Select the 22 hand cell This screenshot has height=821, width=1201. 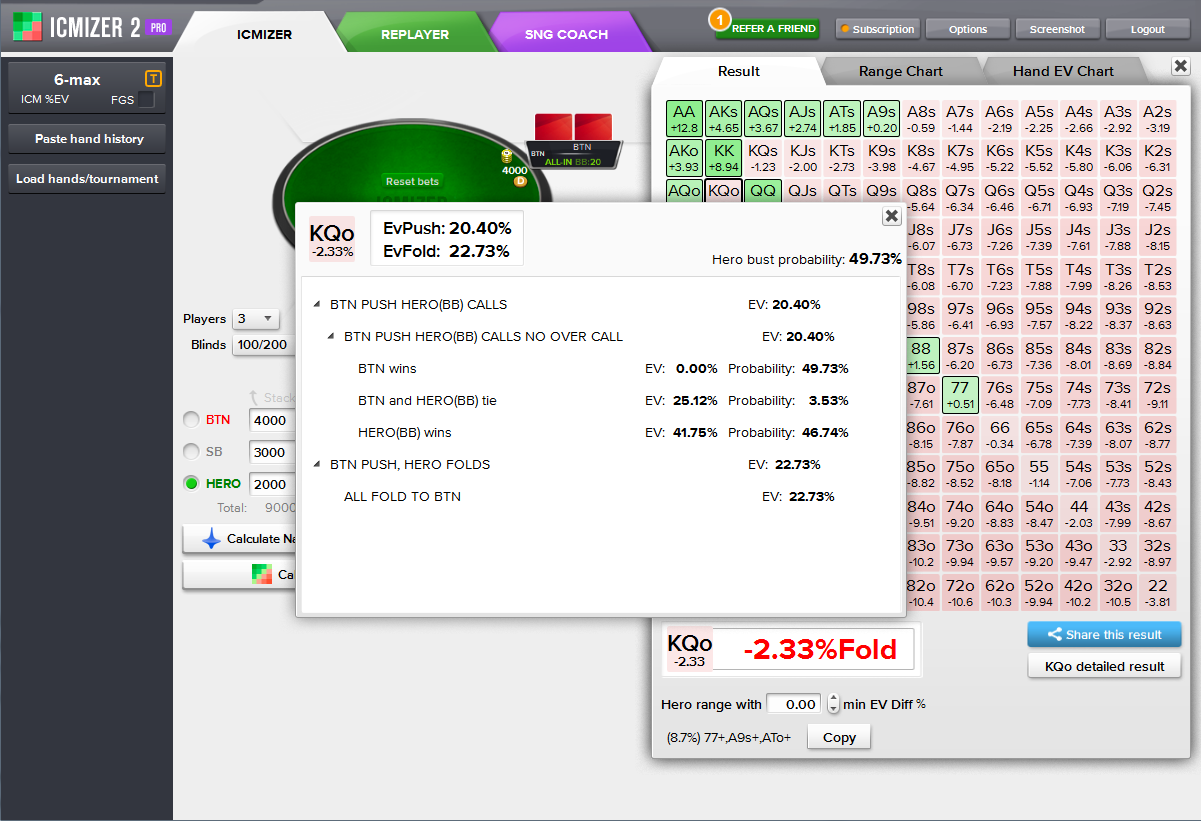point(1157,592)
